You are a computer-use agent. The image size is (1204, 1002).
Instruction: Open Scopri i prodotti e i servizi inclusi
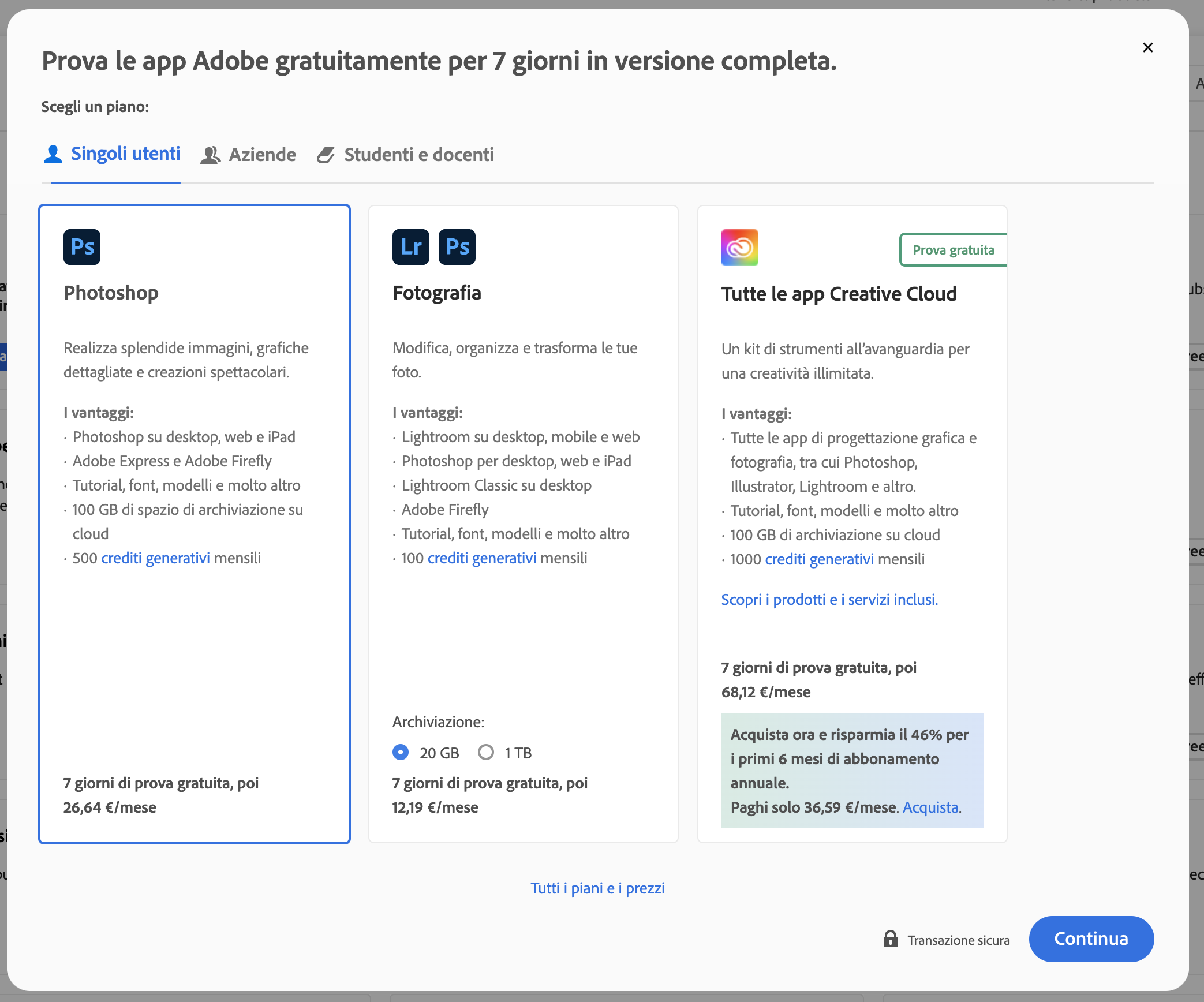pos(829,599)
